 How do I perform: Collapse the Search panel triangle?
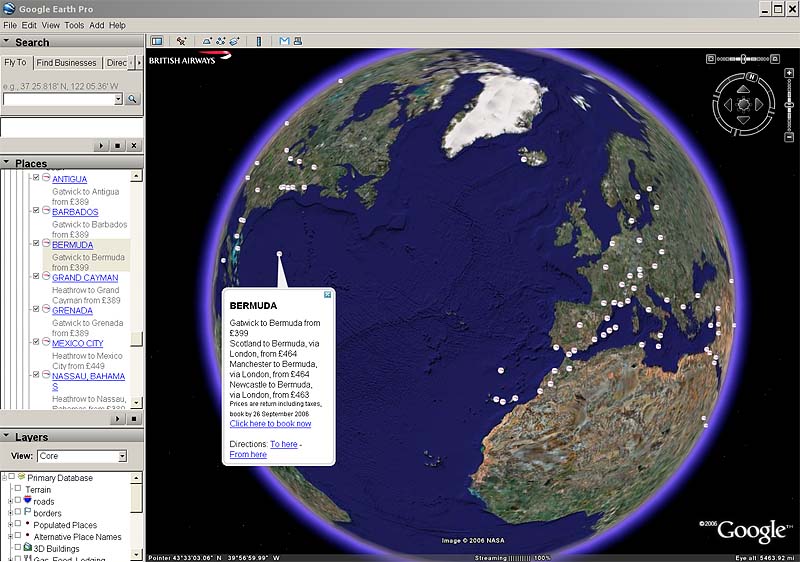[x=7, y=41]
